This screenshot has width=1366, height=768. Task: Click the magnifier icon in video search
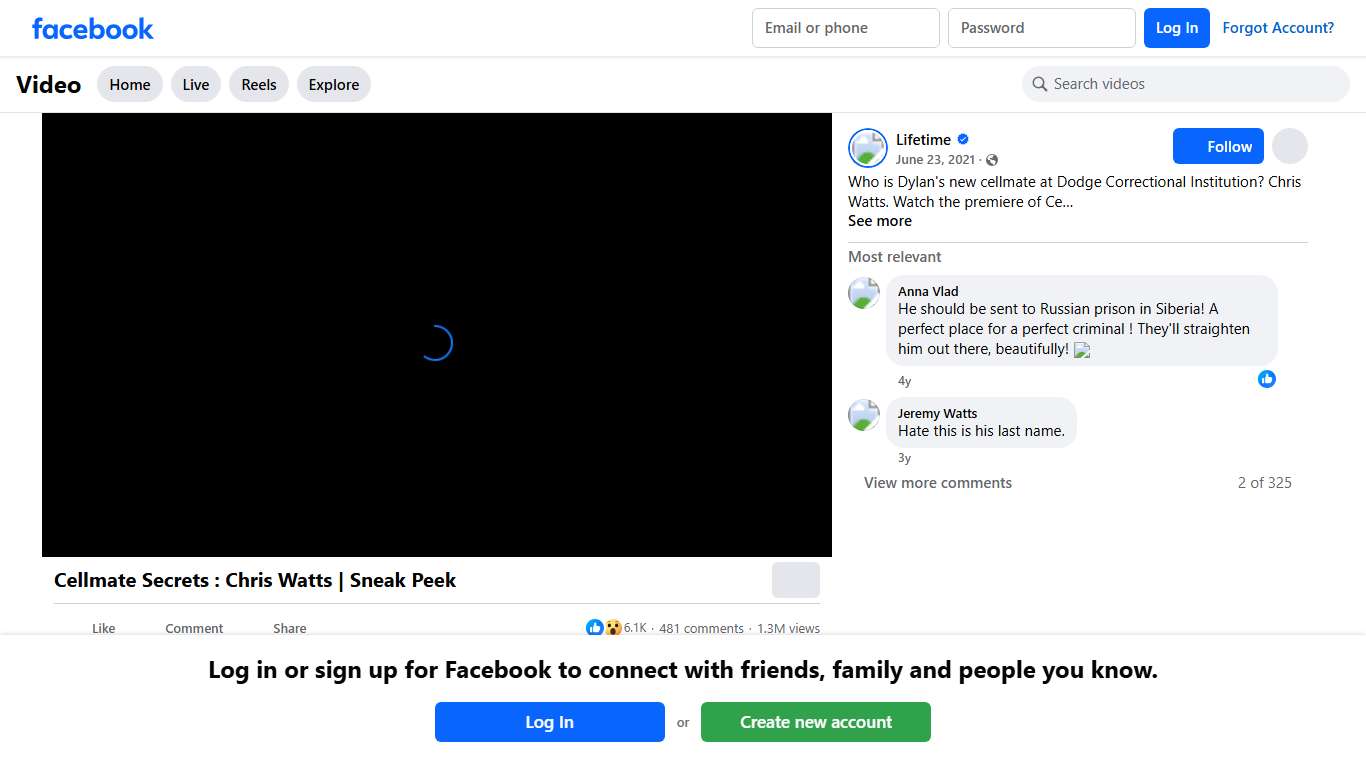[1040, 84]
